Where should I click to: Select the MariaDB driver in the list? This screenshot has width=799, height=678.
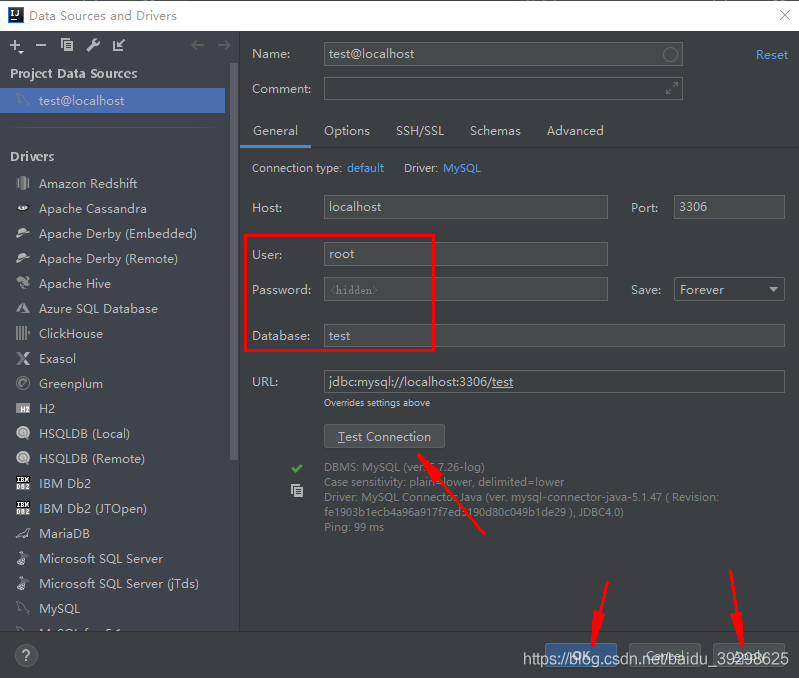pyautogui.click(x=64, y=534)
